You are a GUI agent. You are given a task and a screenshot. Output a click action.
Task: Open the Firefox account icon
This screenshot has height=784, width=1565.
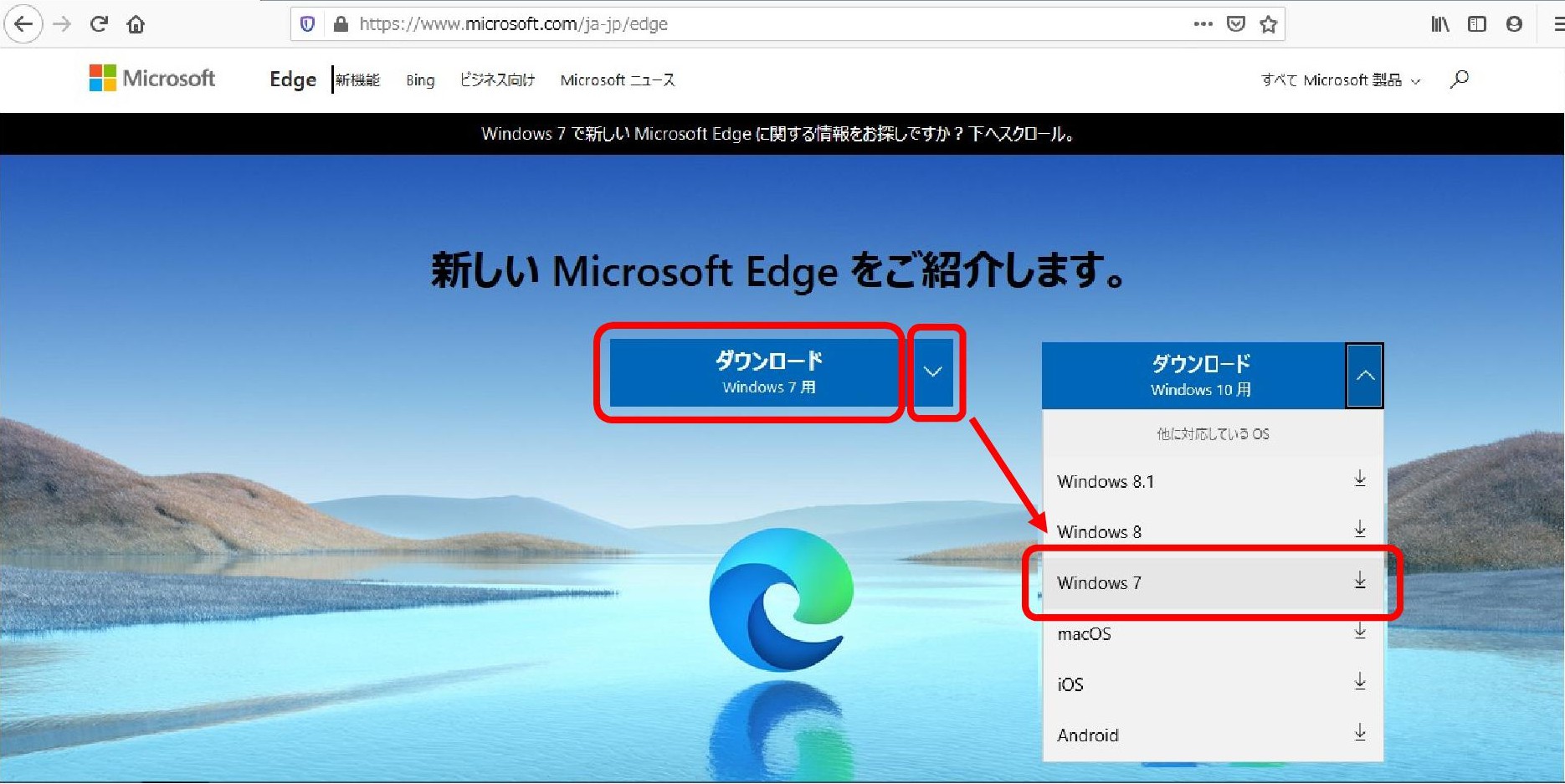click(x=1514, y=24)
